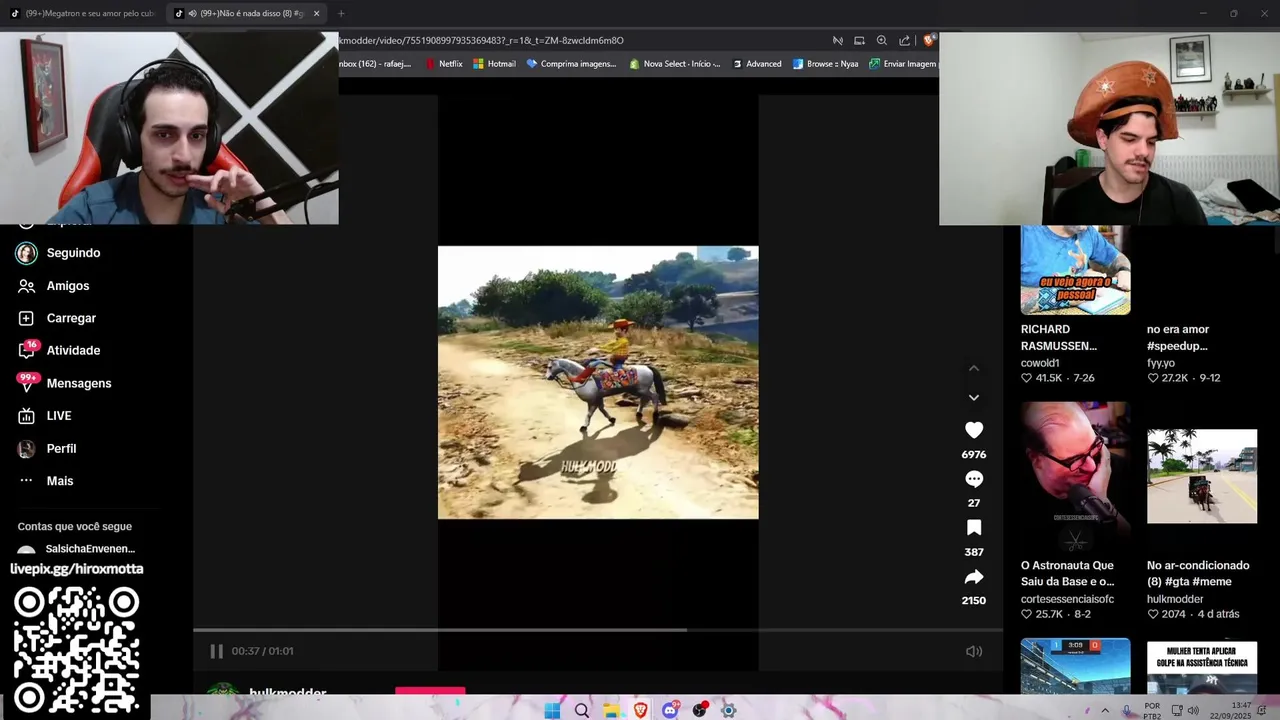Open Inbox (162) mail bookmark
Screen dimensions: 1280x720
pyautogui.click(x=376, y=64)
